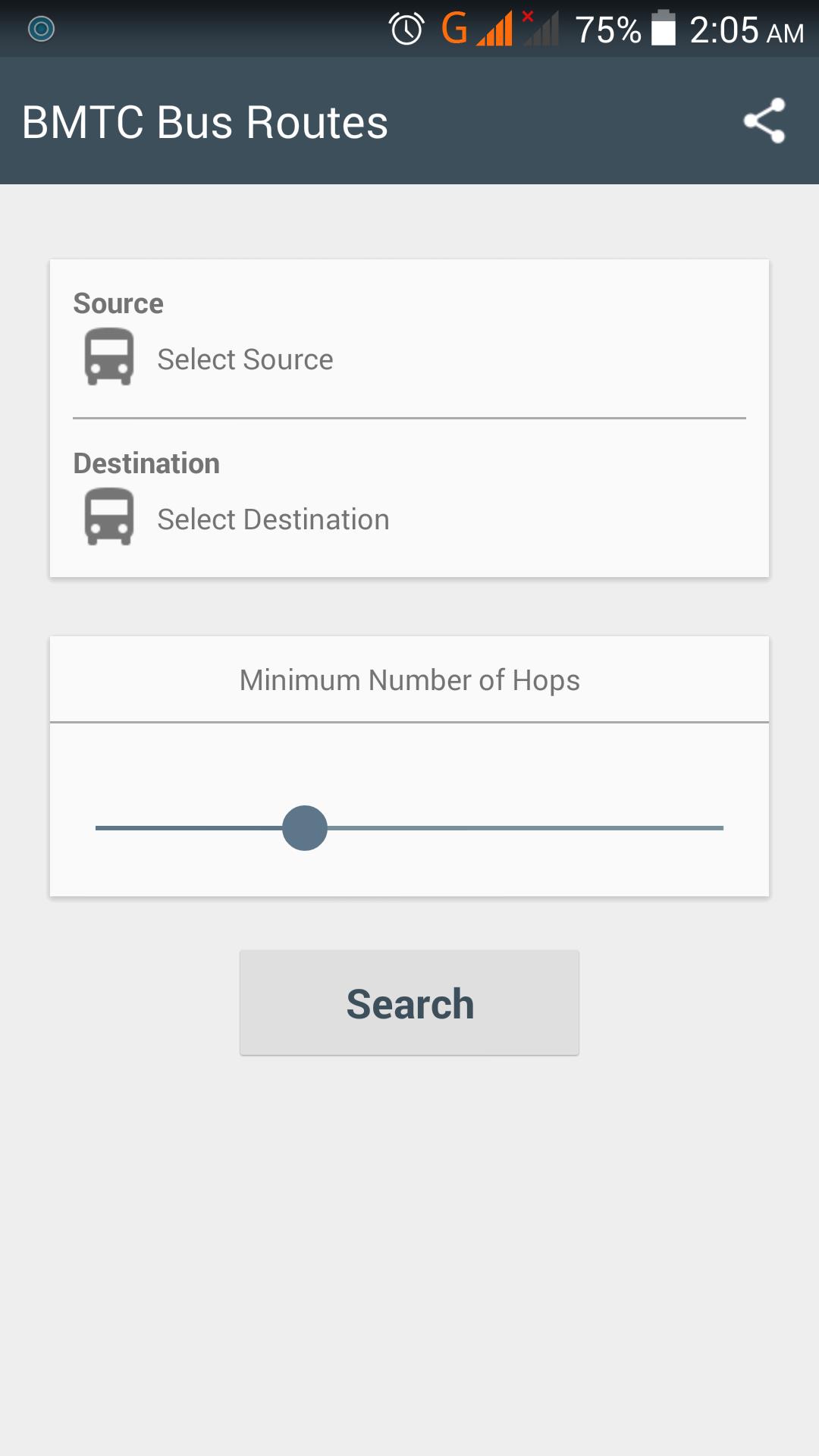Tap the Source label
Viewport: 819px width, 1456px height.
[x=118, y=303]
